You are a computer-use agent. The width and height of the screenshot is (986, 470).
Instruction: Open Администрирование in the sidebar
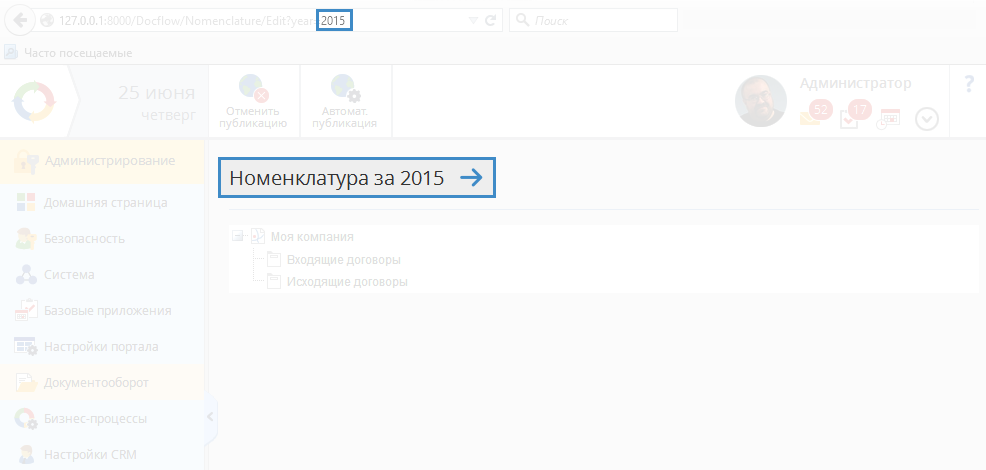(109, 161)
